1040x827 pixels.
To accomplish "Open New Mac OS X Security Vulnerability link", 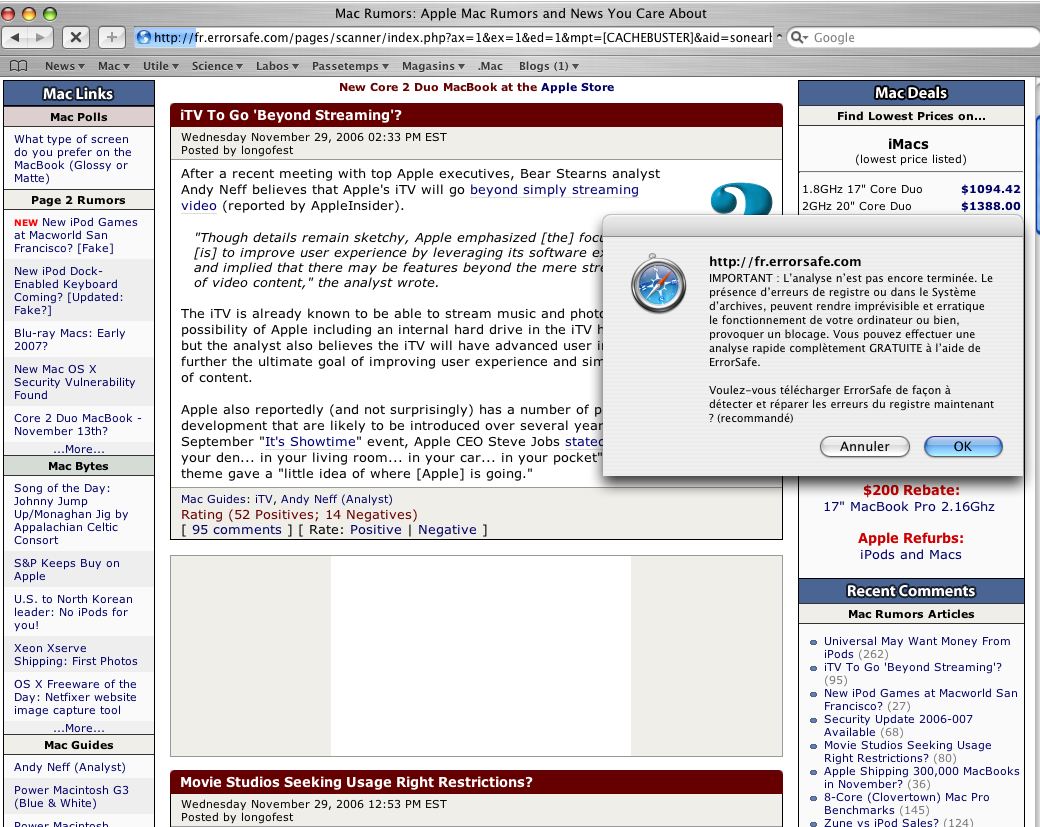I will point(74,382).
